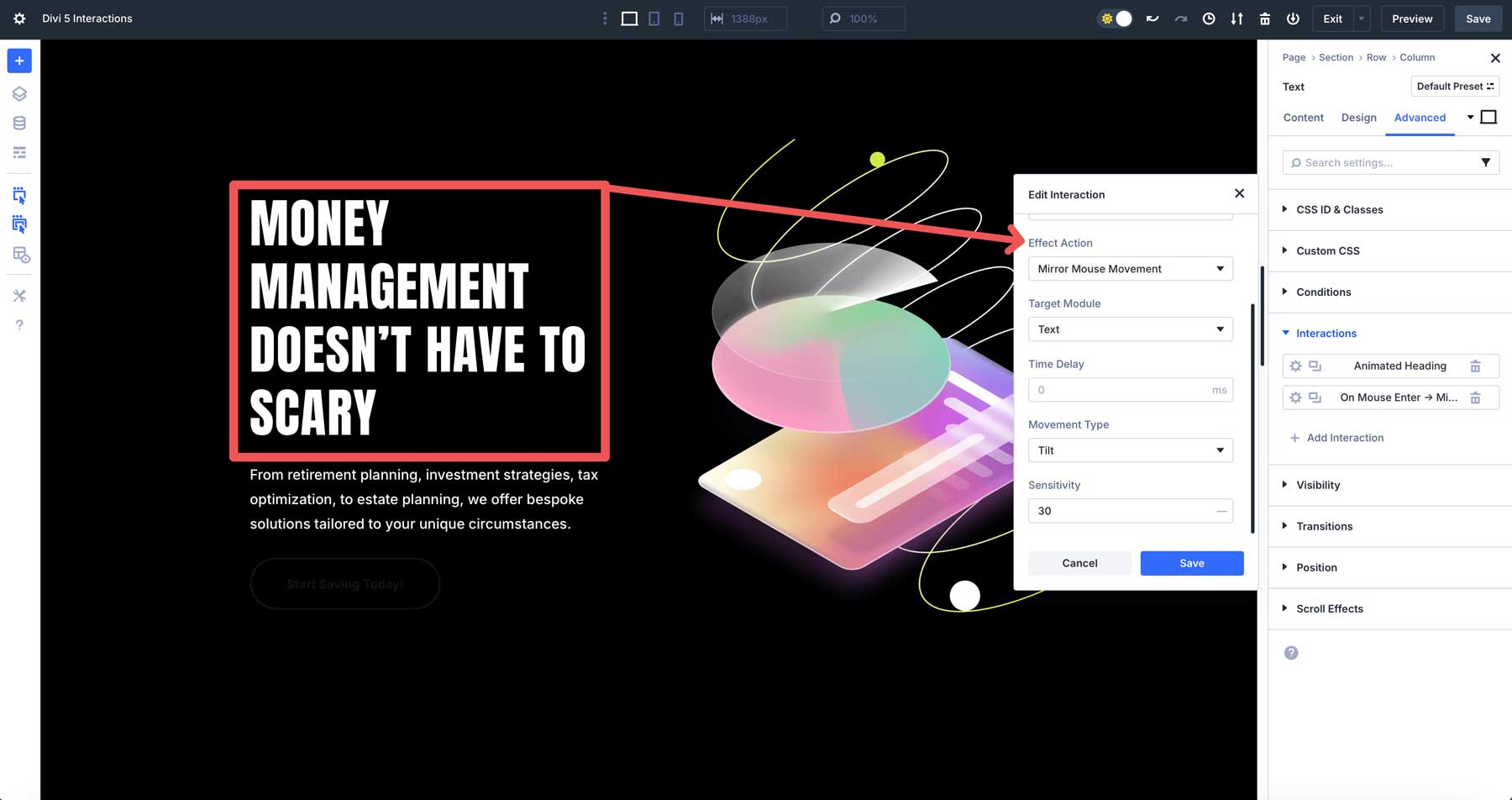Expand the Scroll Effects section
1512x800 pixels.
click(1330, 608)
